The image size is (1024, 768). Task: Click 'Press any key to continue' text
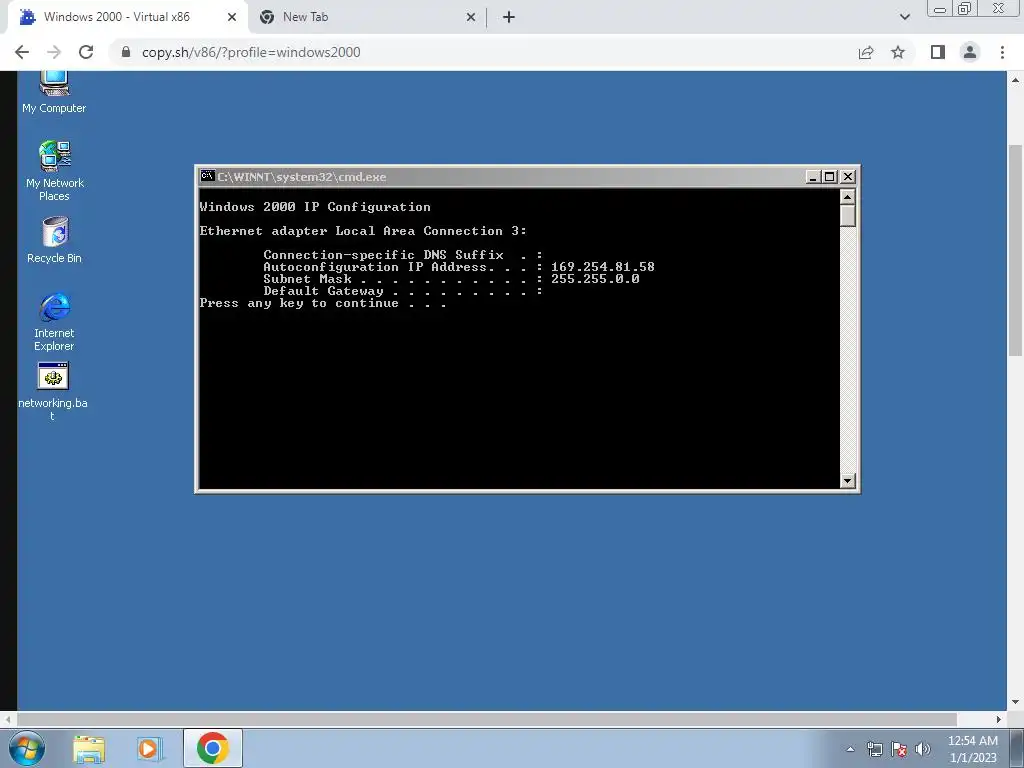pyautogui.click(x=323, y=303)
